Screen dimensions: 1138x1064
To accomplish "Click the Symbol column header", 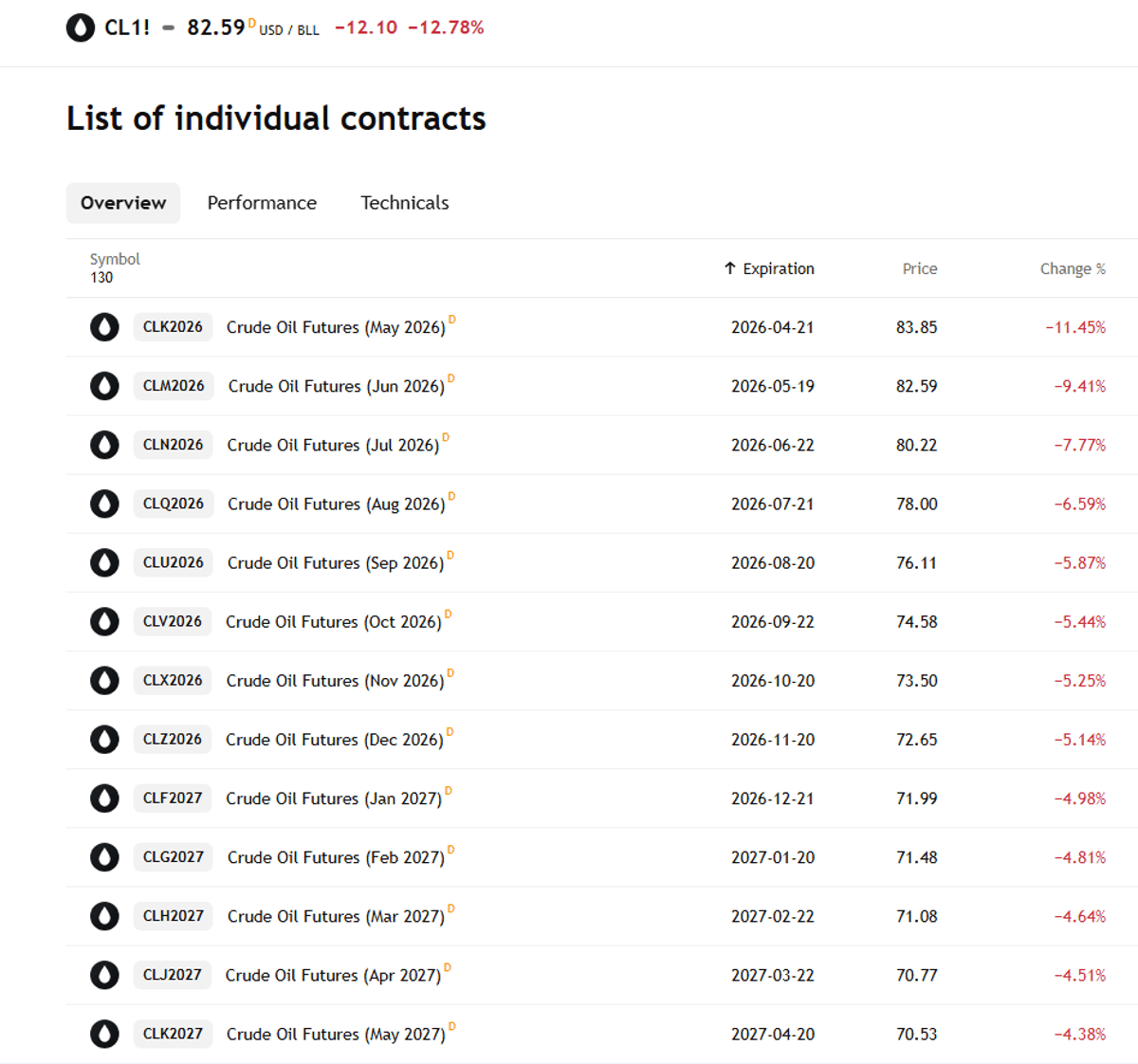I will pyautogui.click(x=115, y=259).
